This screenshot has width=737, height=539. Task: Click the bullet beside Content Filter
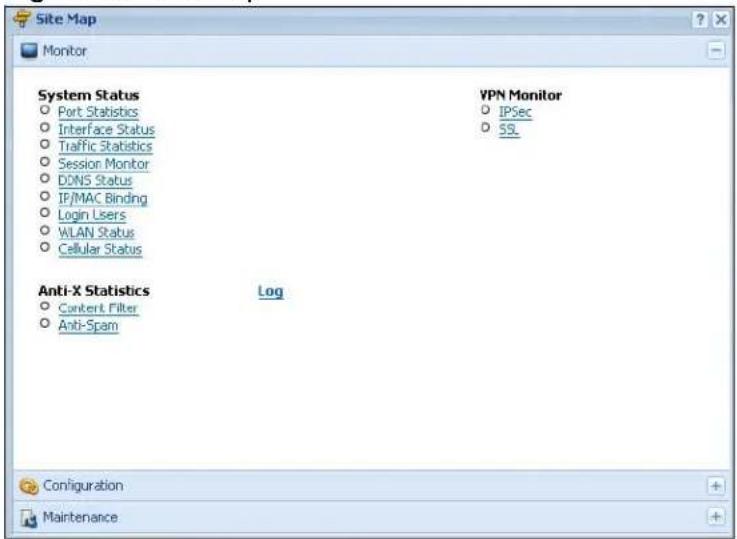pos(45,306)
